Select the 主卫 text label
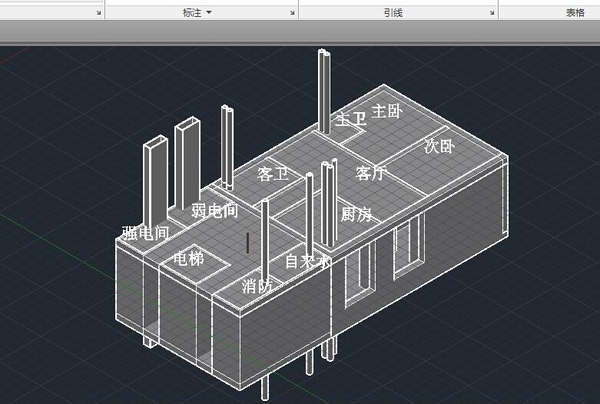Screen dimensions: 600x404 click(x=350, y=120)
